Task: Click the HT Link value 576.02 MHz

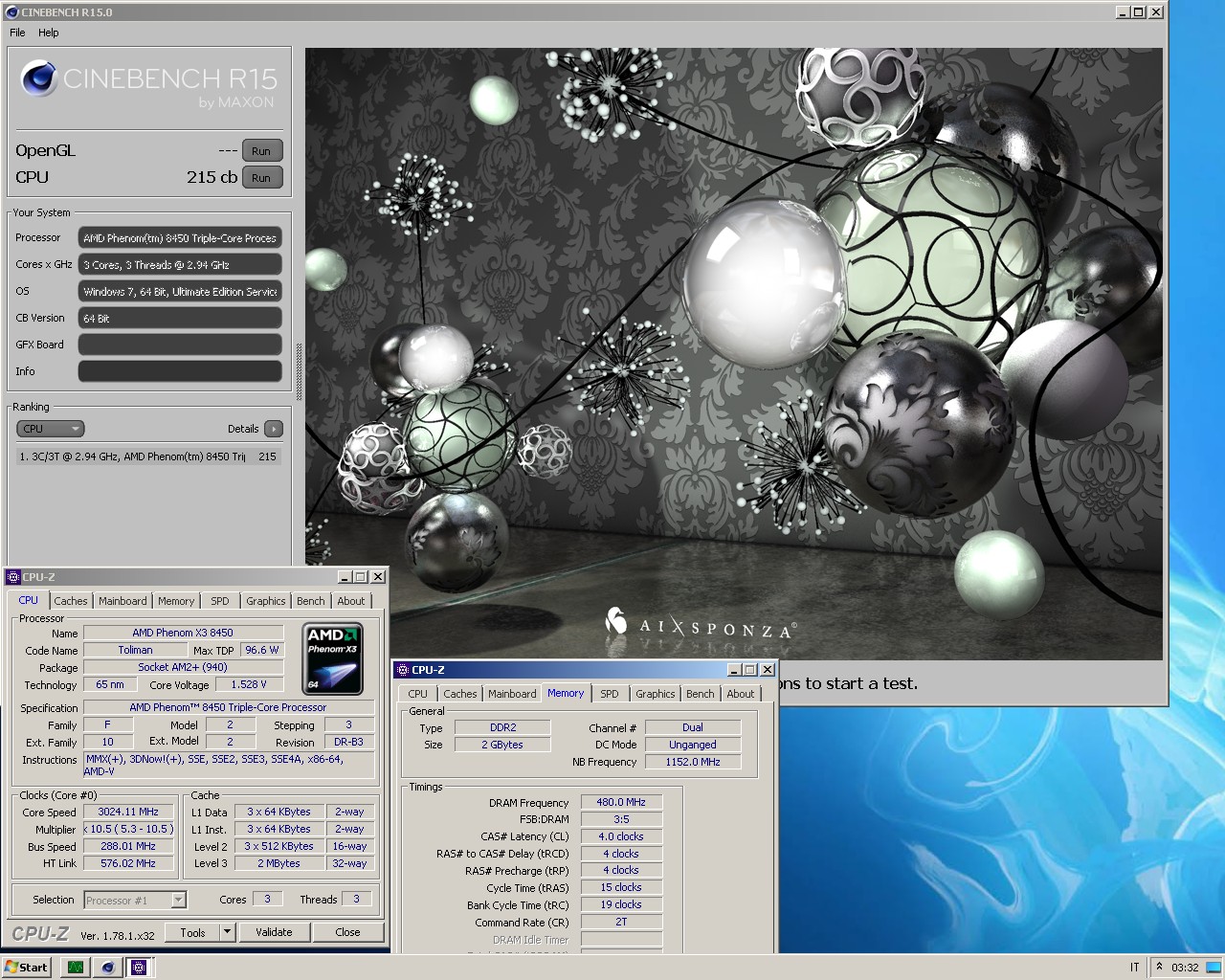Action: (x=128, y=863)
